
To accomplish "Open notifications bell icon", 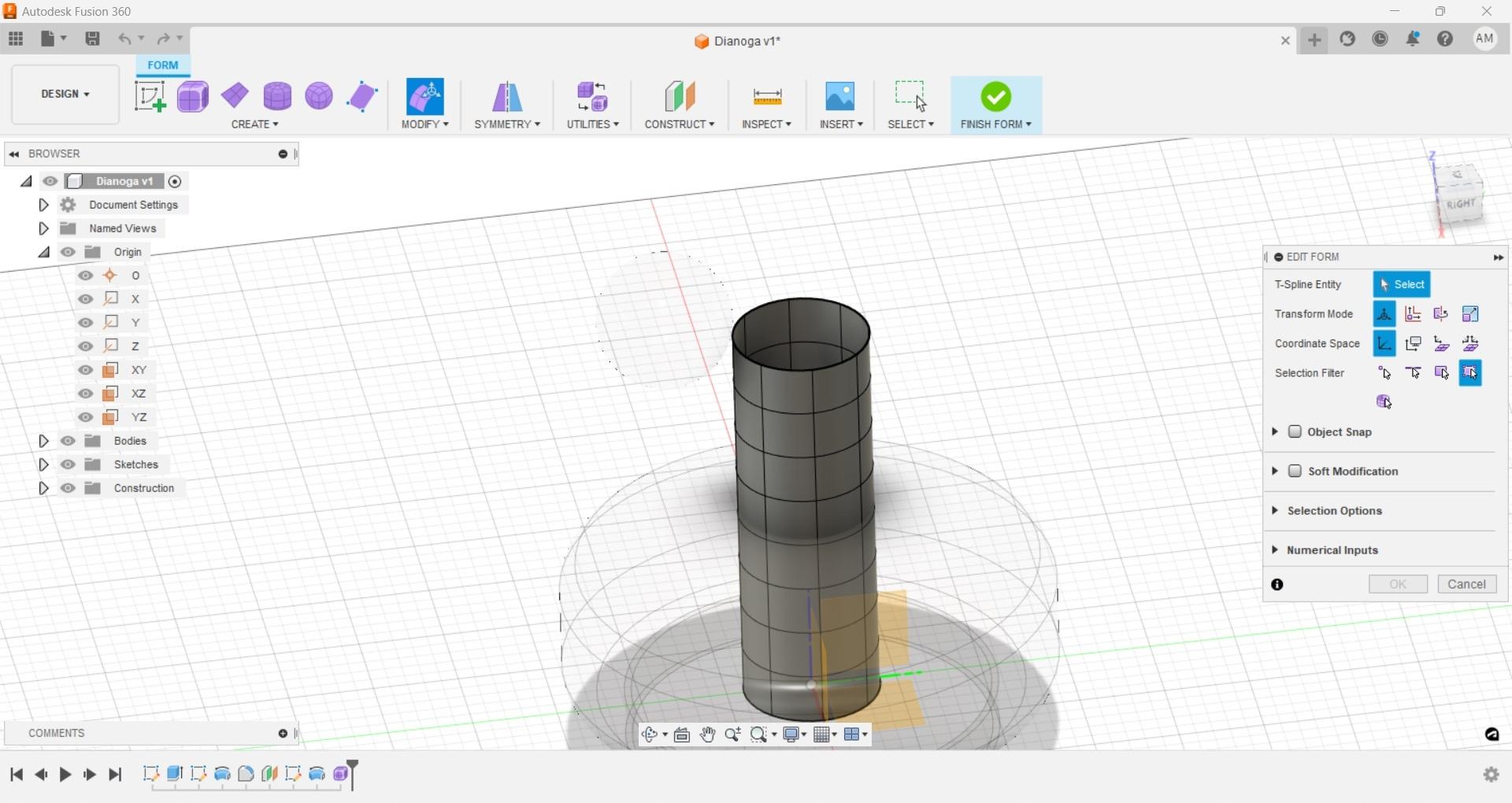I will [x=1413, y=39].
